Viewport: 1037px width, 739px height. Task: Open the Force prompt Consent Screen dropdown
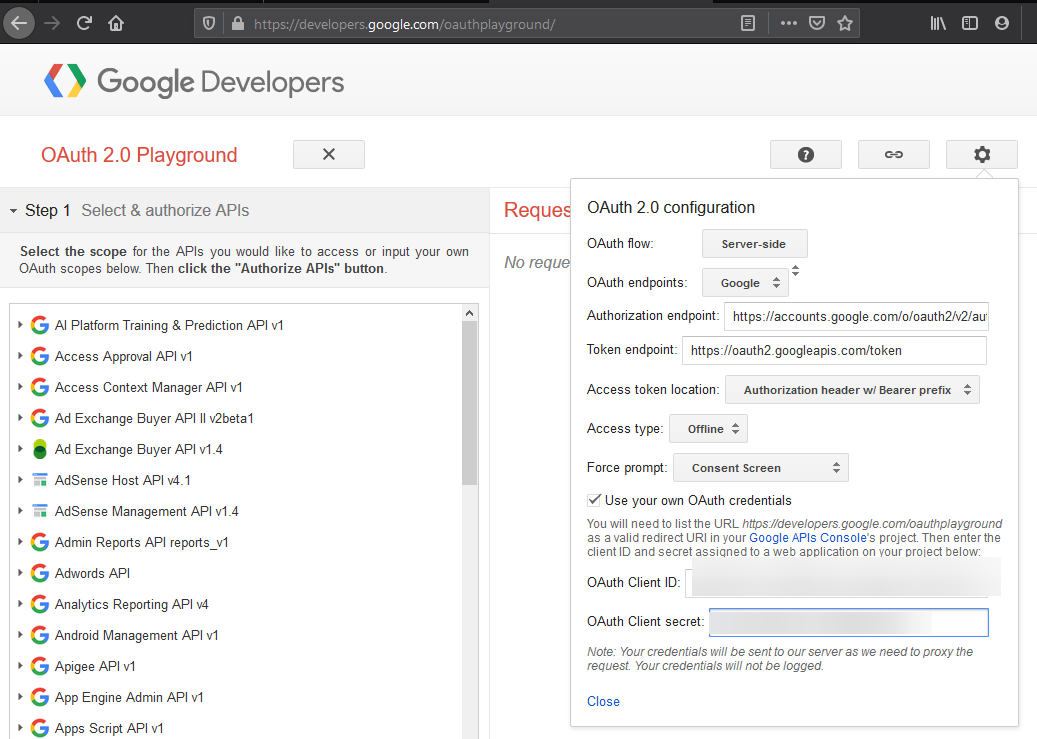[761, 468]
